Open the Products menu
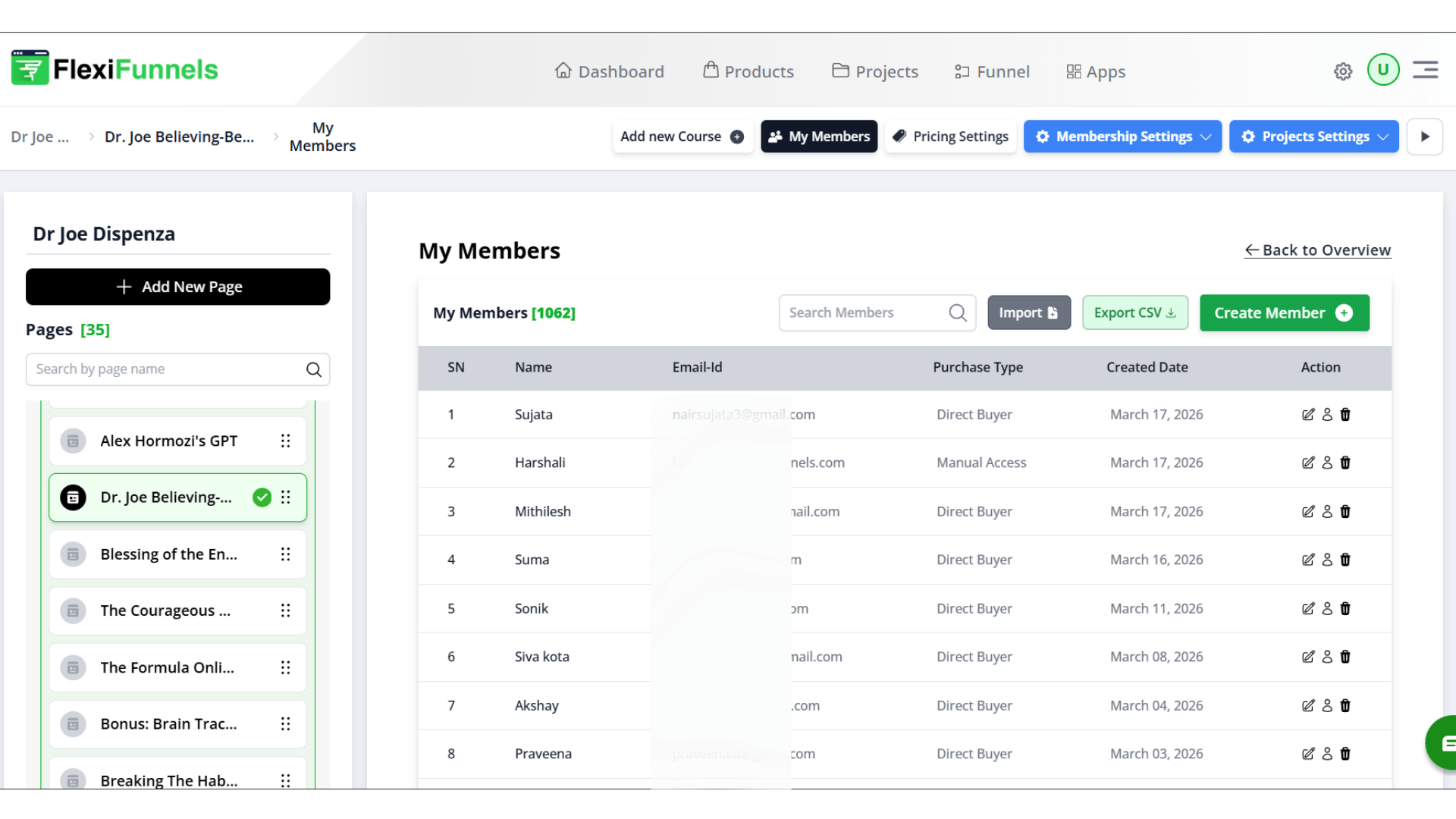 click(x=748, y=71)
